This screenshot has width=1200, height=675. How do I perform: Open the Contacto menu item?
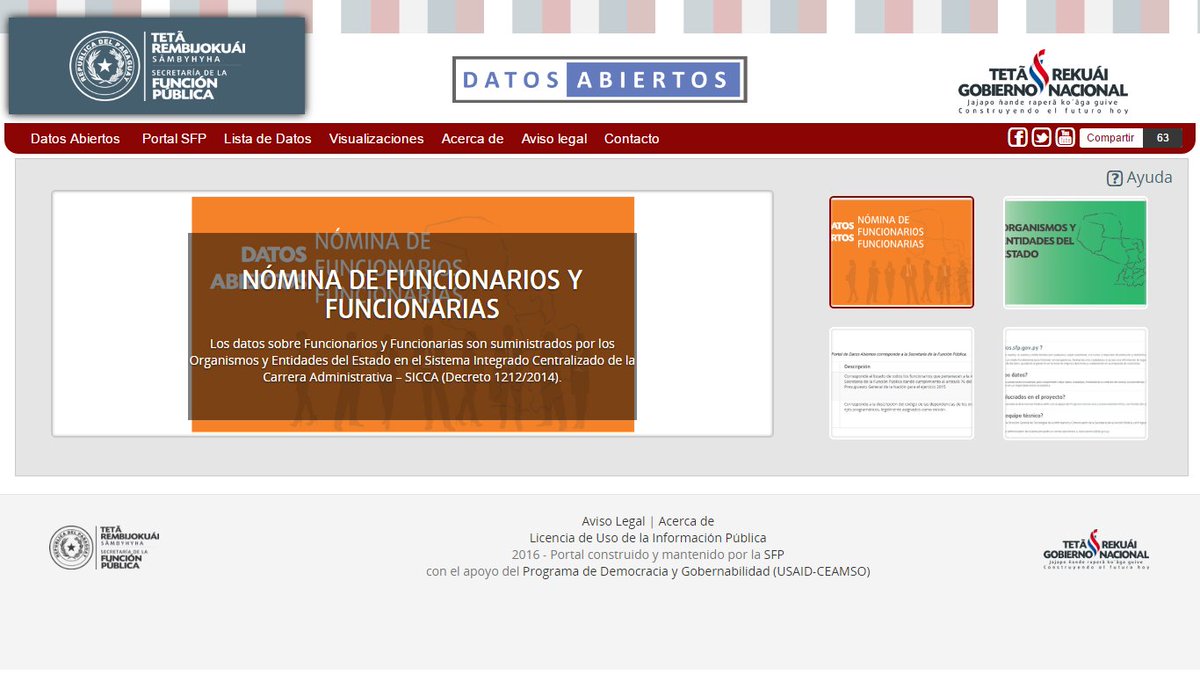pyautogui.click(x=632, y=139)
